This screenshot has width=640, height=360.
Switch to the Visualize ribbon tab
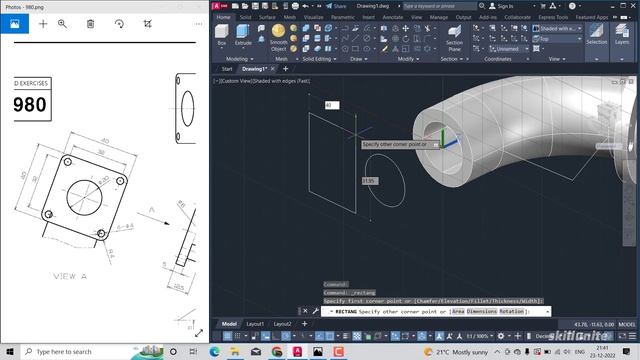tap(313, 17)
